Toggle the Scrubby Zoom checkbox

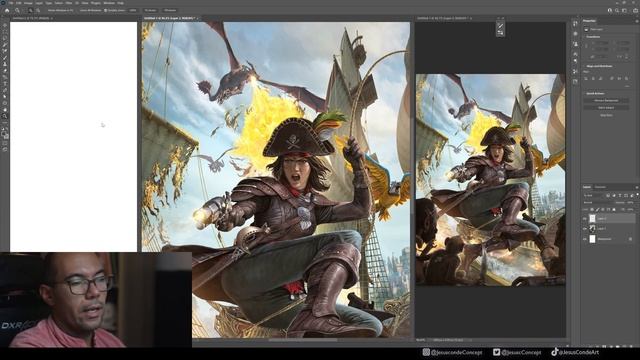coord(105,10)
